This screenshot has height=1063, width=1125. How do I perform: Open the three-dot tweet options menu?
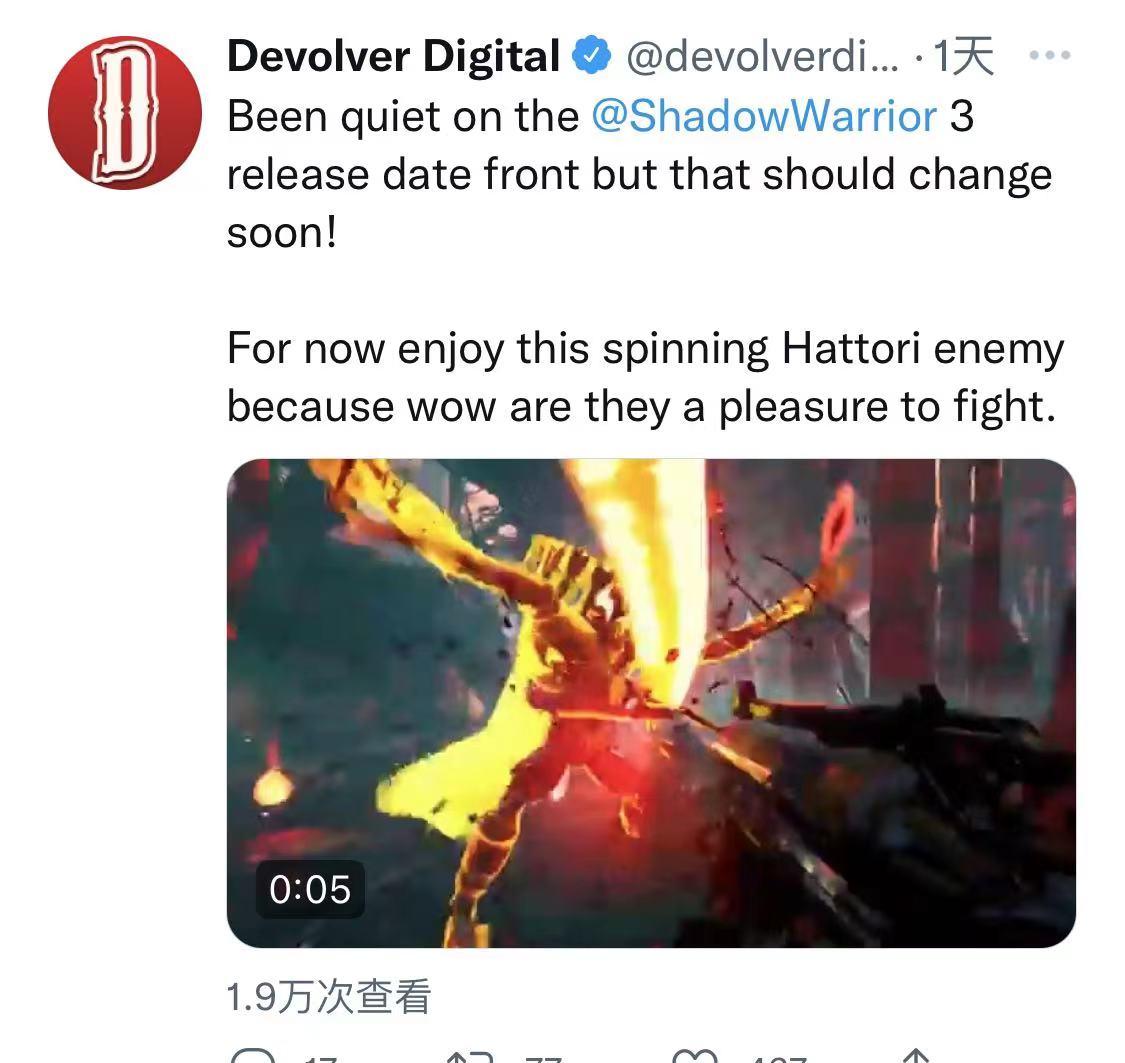click(1050, 55)
